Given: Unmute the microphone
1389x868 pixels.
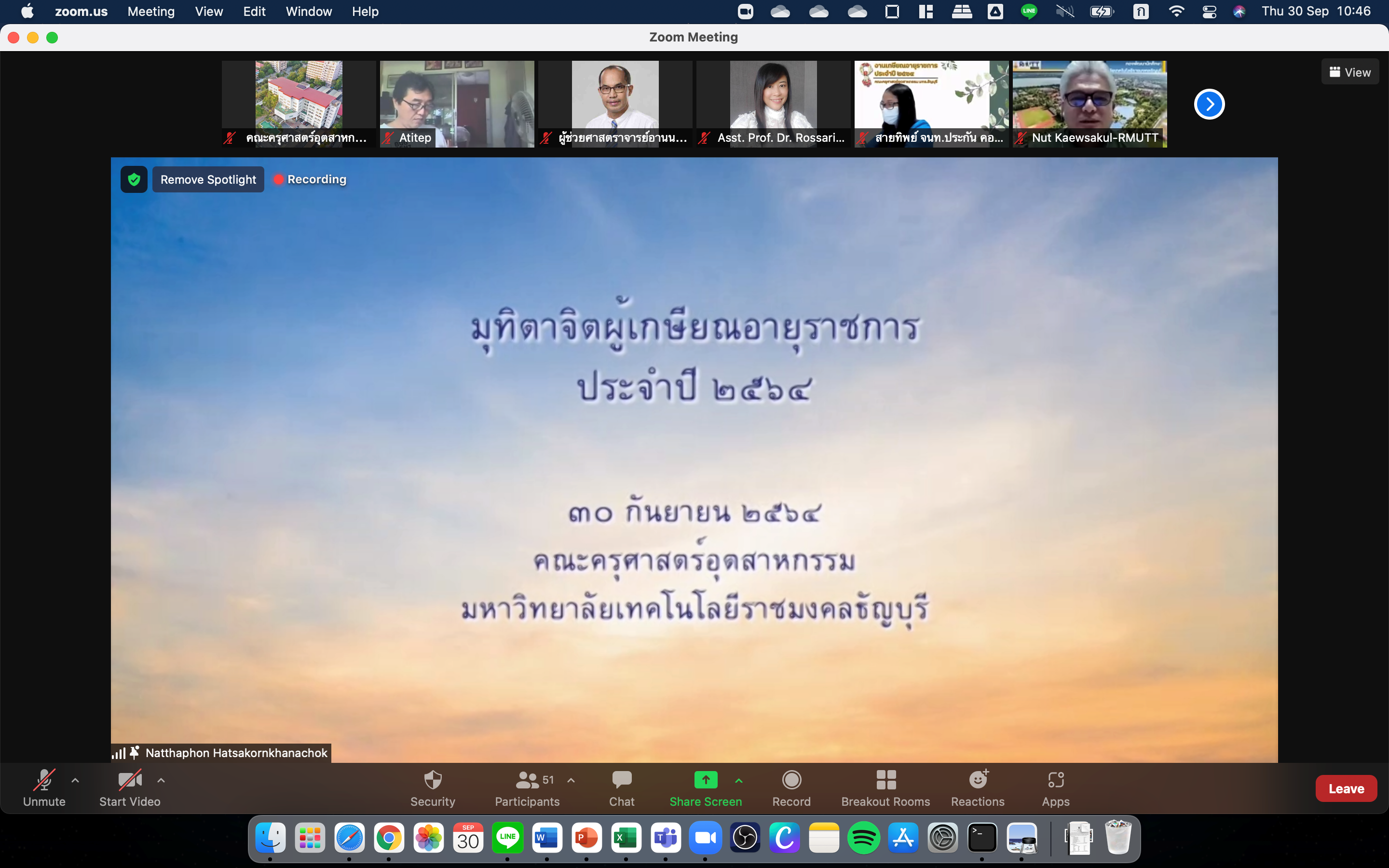Looking at the screenshot, I should click(x=44, y=789).
